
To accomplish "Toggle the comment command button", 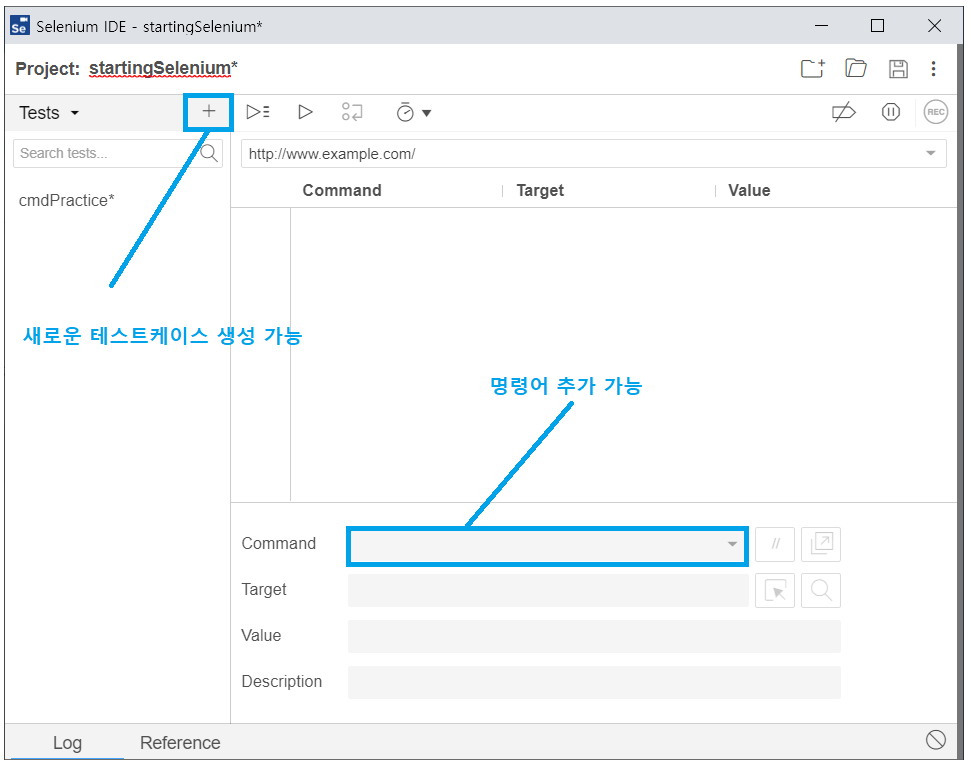I will point(775,544).
